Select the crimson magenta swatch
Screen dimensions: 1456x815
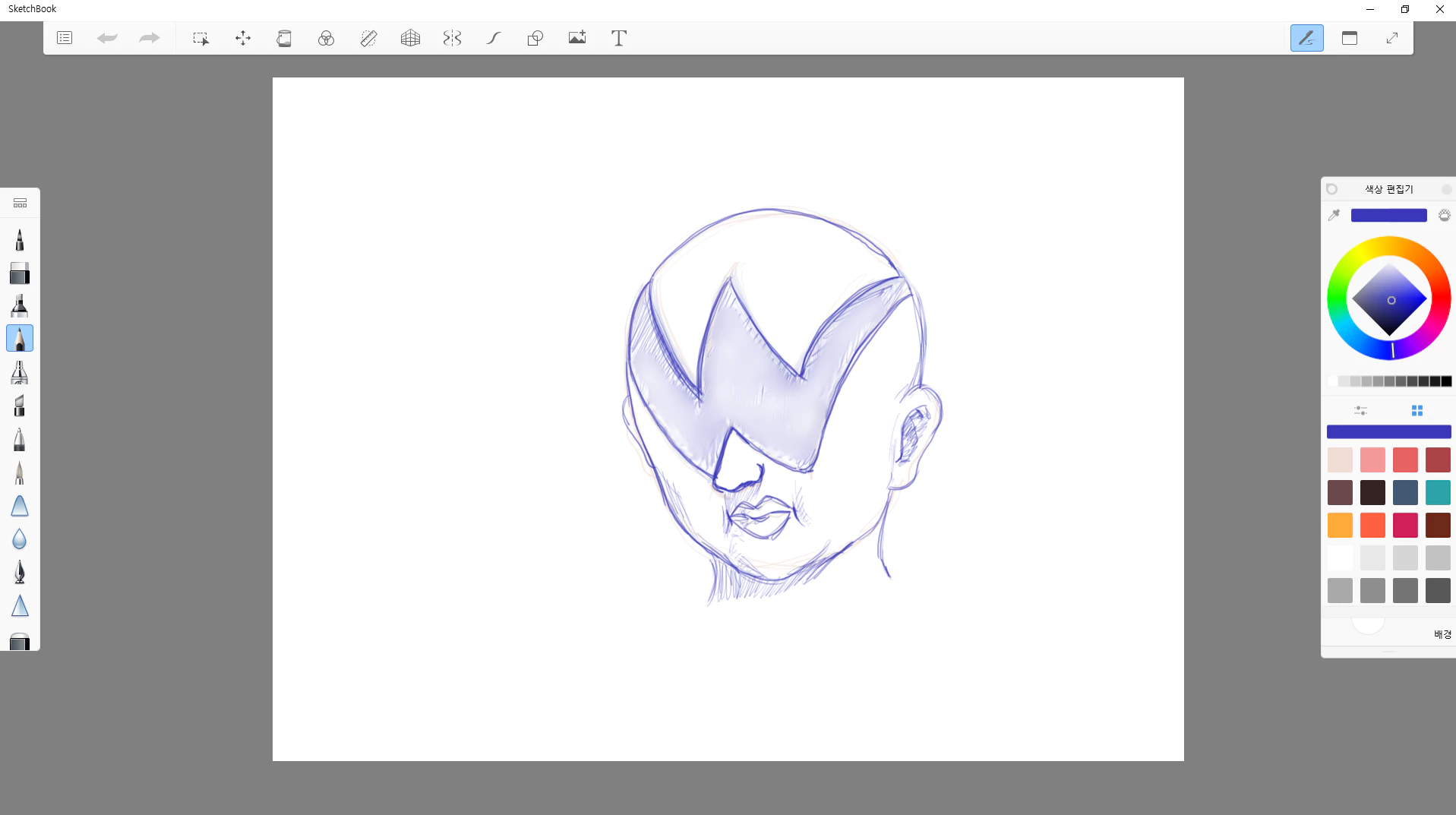tap(1405, 525)
